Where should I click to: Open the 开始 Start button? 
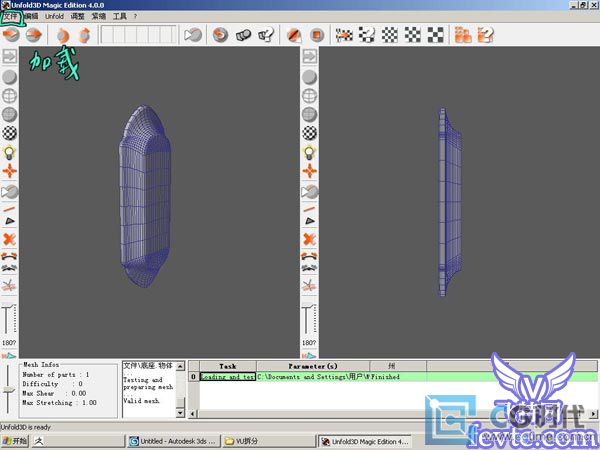coord(15,441)
